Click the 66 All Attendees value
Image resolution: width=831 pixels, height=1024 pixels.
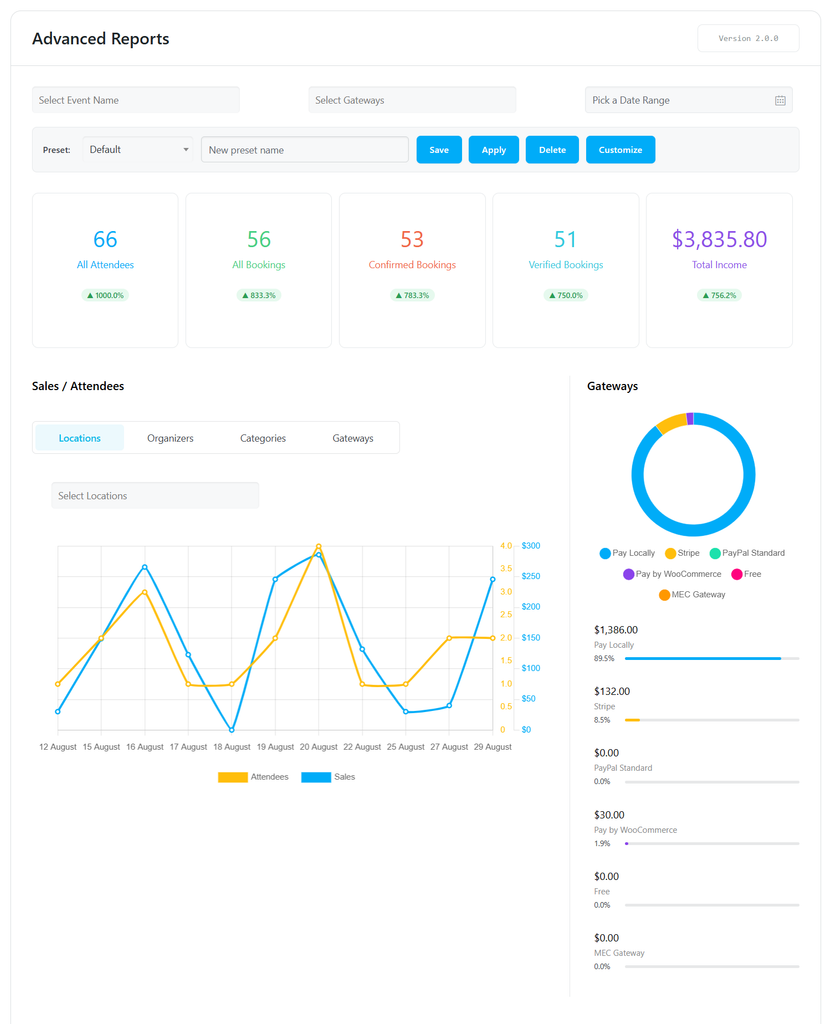tap(105, 240)
